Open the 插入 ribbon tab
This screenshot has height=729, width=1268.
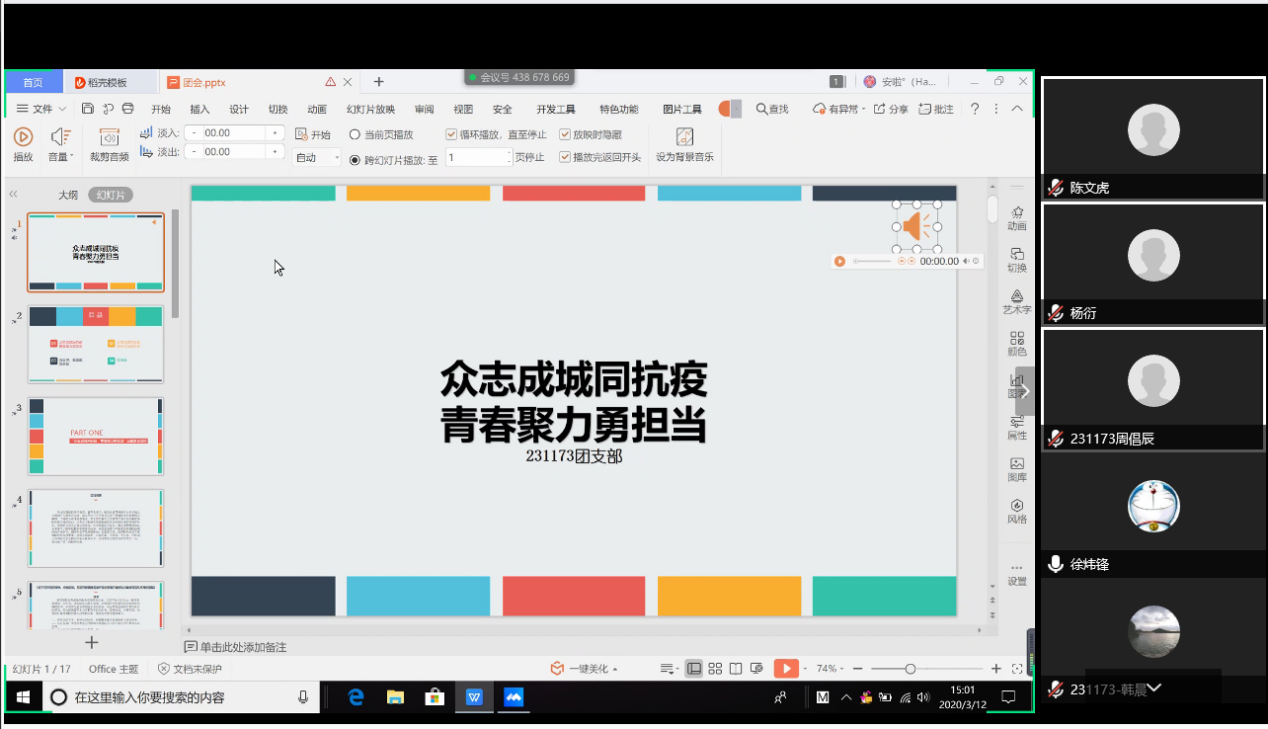[x=200, y=109]
